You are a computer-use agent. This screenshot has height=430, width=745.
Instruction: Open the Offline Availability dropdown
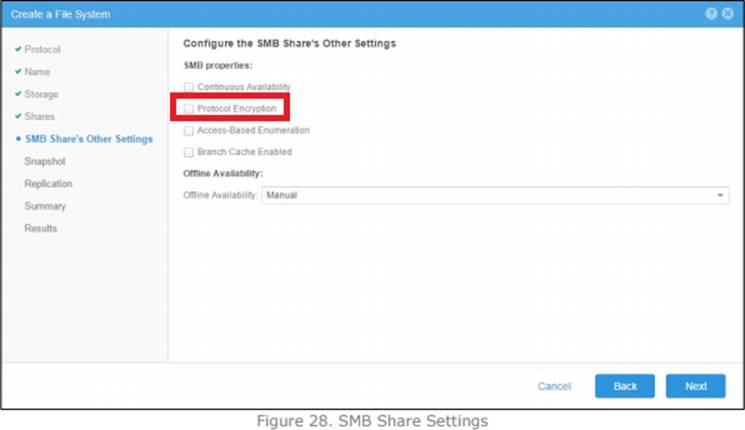point(495,195)
